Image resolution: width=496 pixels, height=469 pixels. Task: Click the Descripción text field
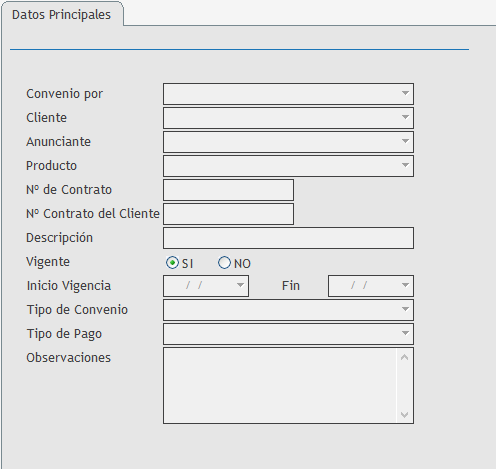[288, 238]
